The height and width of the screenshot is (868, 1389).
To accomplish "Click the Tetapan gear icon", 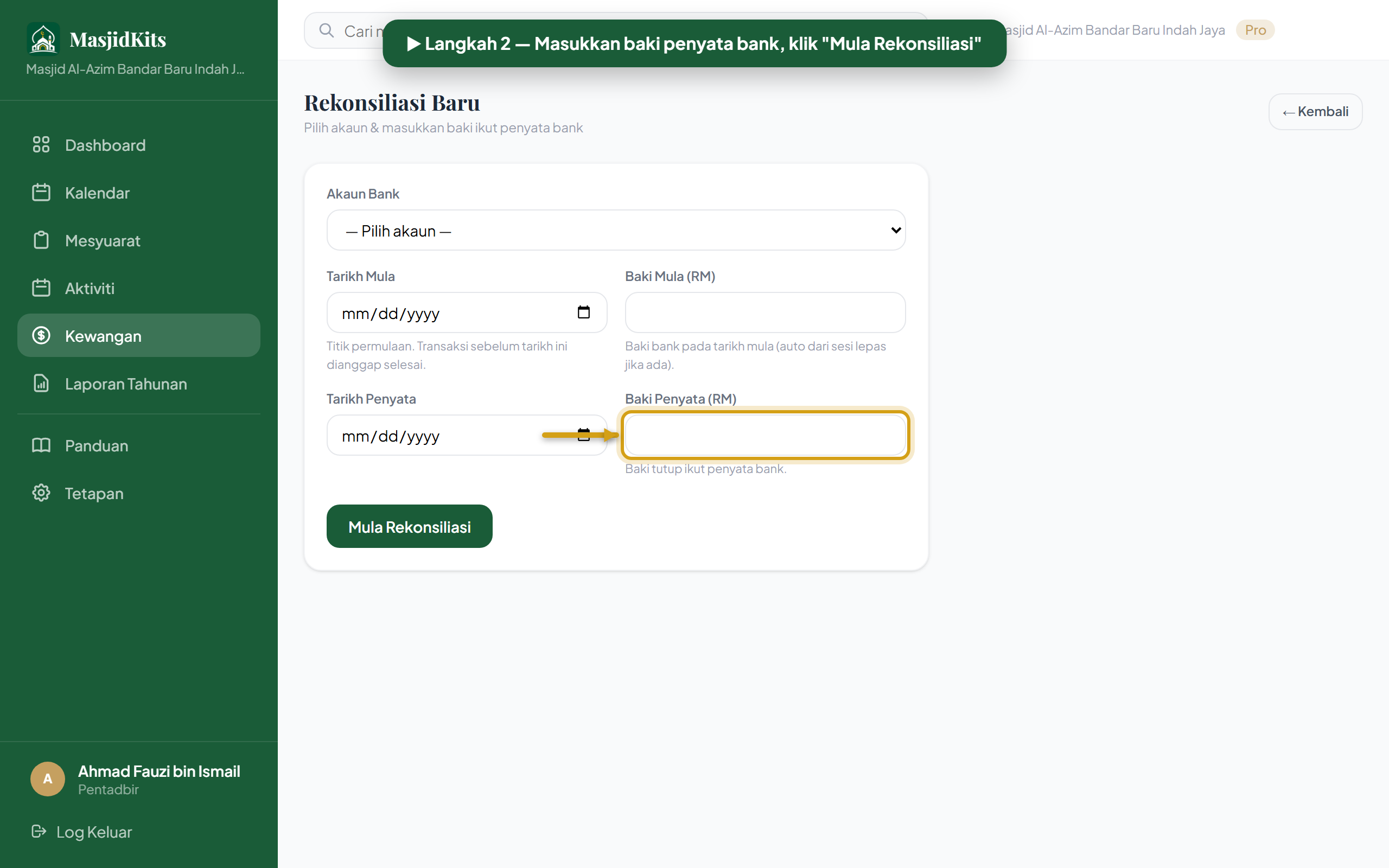I will pyautogui.click(x=41, y=493).
